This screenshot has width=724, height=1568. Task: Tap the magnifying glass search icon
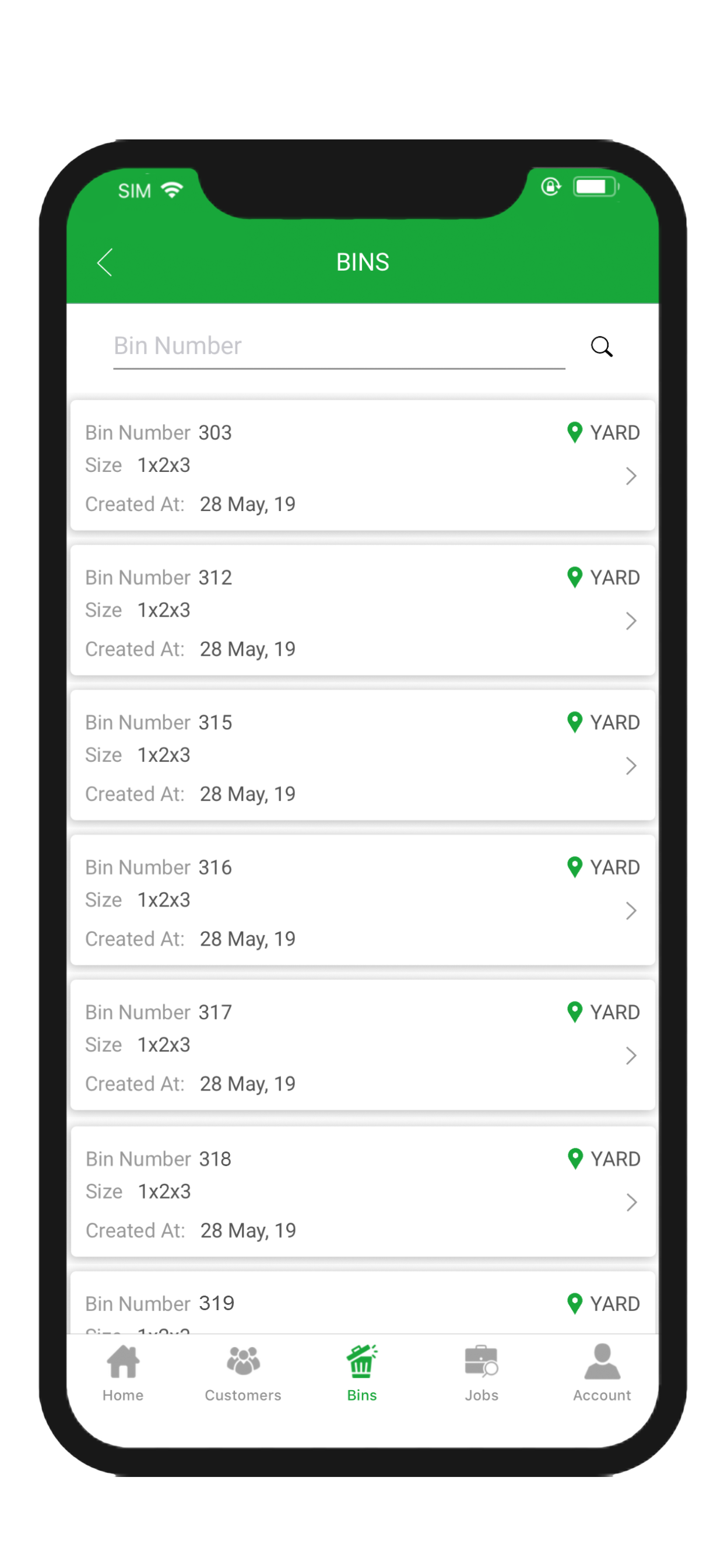coord(601,346)
